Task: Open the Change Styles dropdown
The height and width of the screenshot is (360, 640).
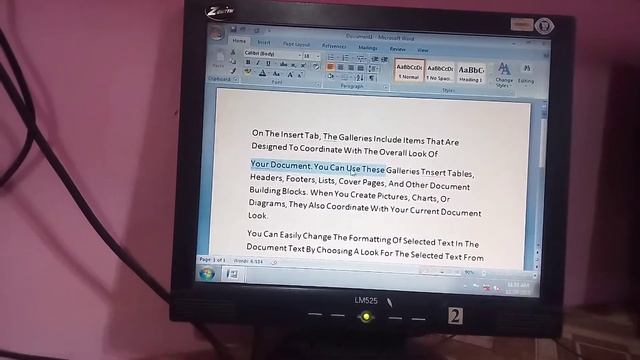Action: click(504, 75)
